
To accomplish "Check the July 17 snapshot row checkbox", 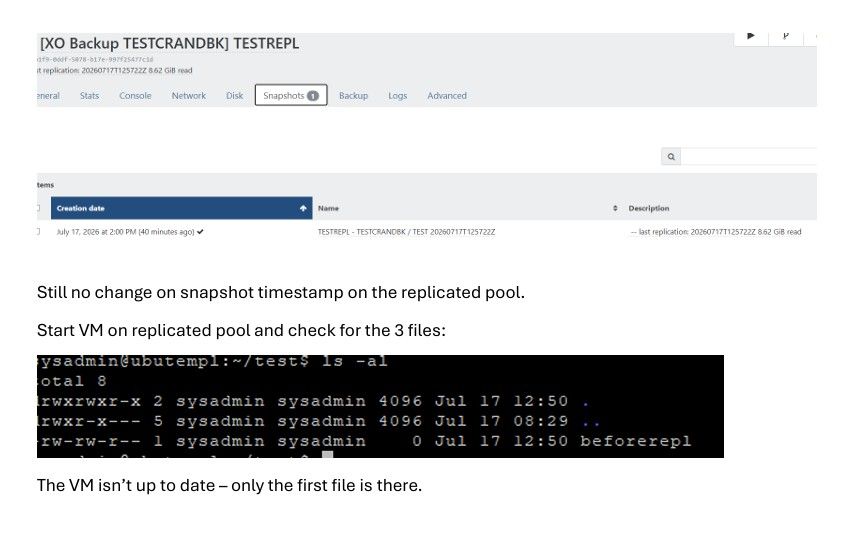I will [x=38, y=232].
